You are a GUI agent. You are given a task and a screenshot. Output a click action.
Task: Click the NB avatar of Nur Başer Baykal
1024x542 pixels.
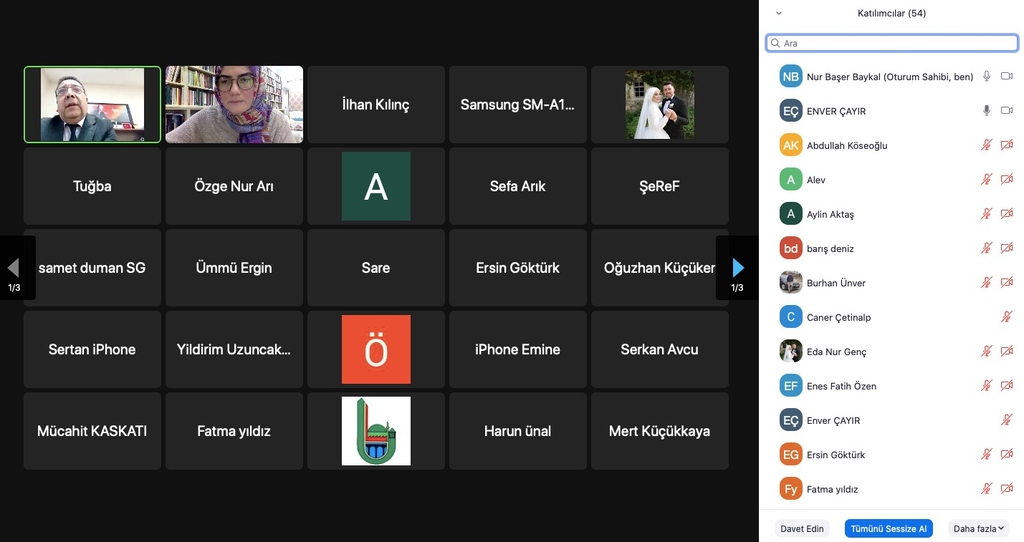(791, 77)
